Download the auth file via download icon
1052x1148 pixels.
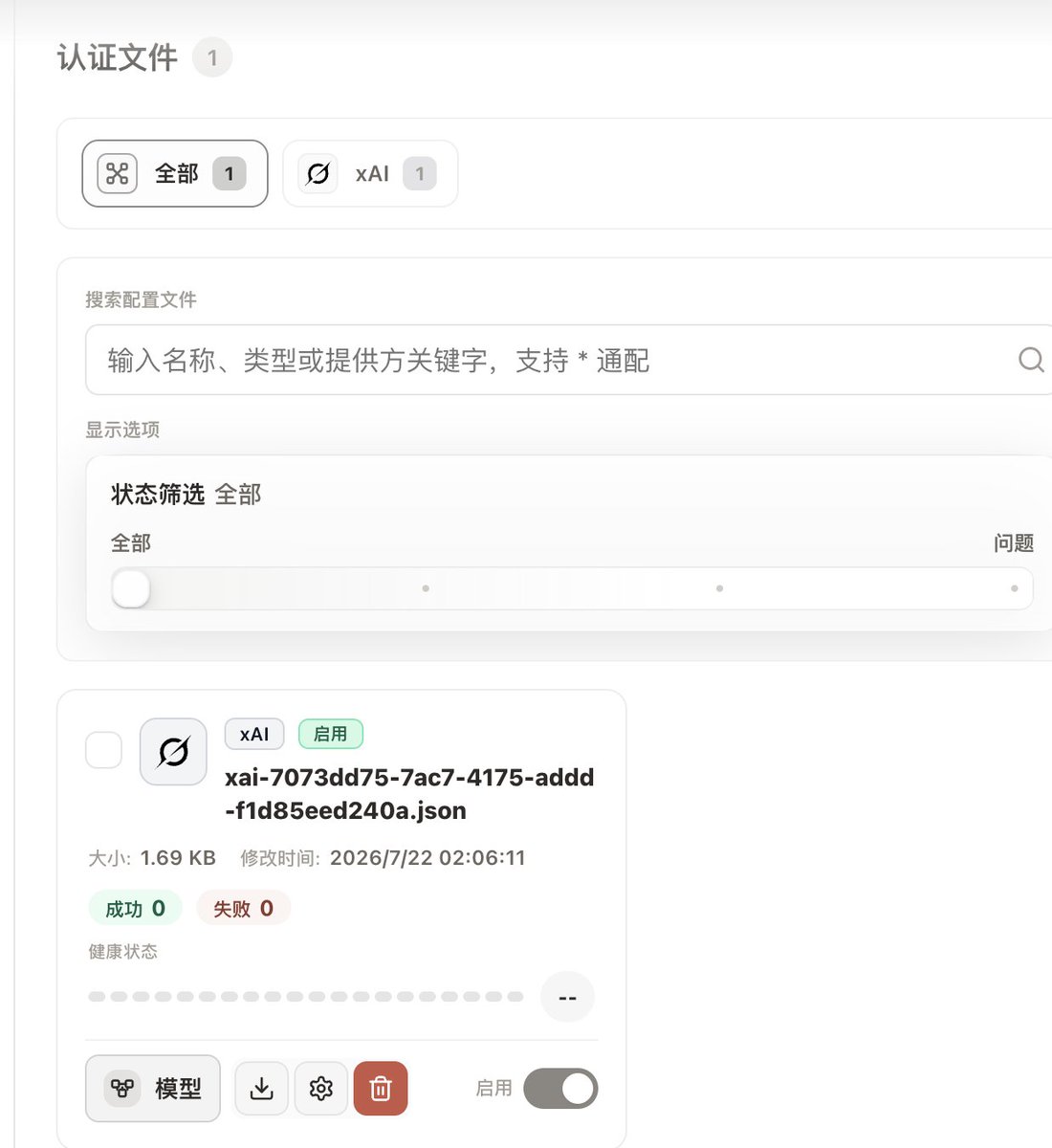261,1089
